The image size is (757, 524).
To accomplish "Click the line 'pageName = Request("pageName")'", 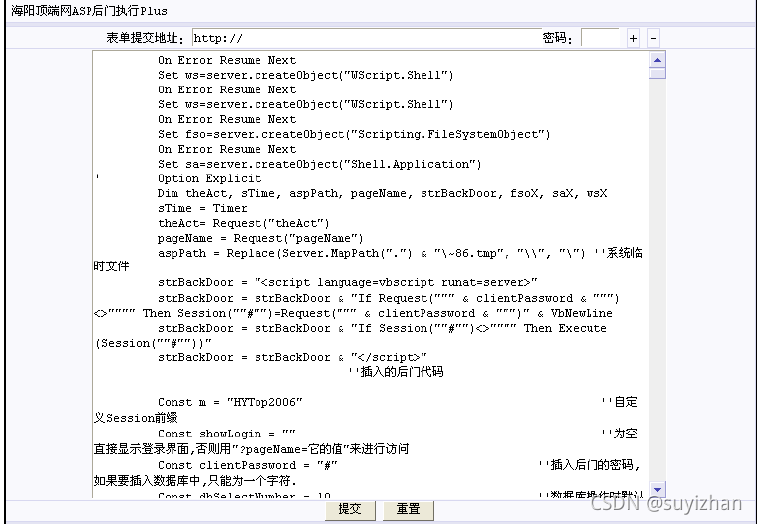I will point(261,238).
